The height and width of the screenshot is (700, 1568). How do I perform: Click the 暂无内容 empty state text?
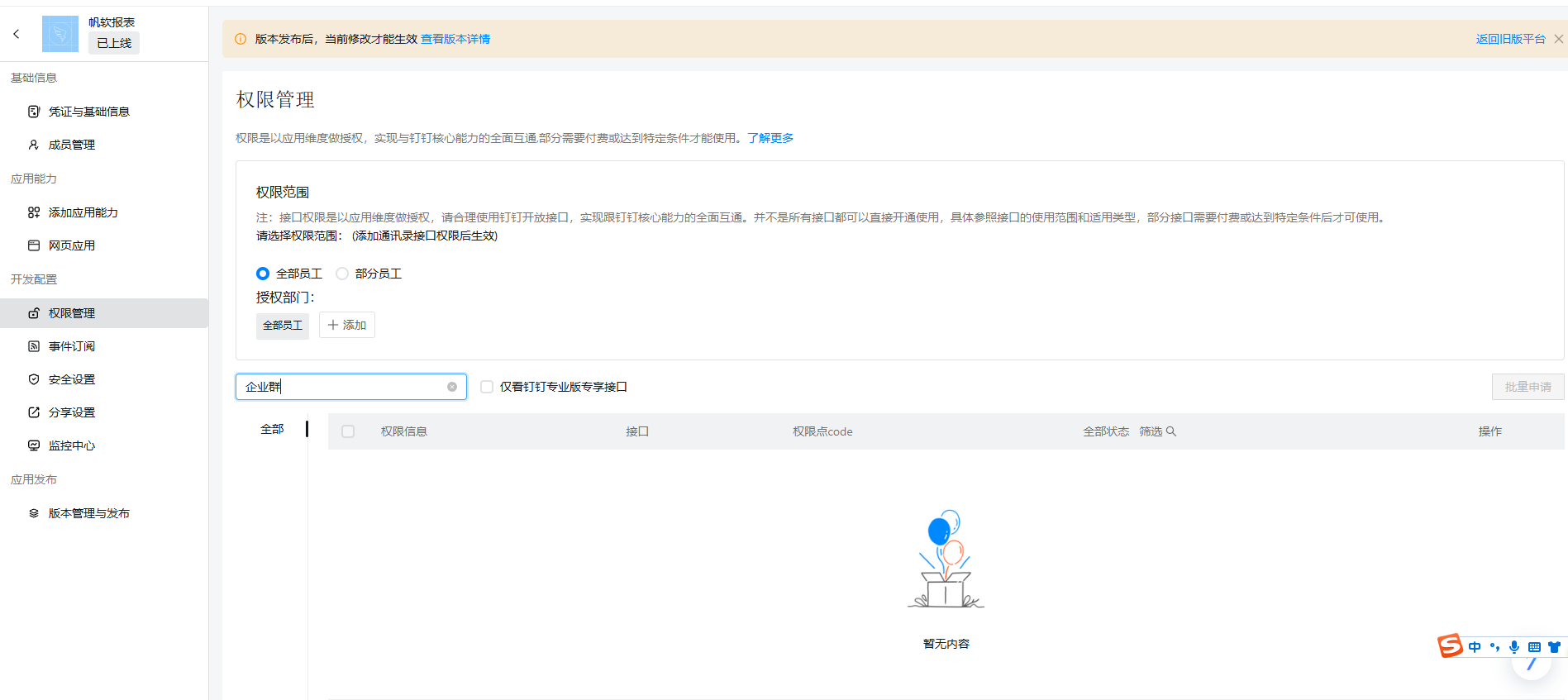[x=946, y=644]
